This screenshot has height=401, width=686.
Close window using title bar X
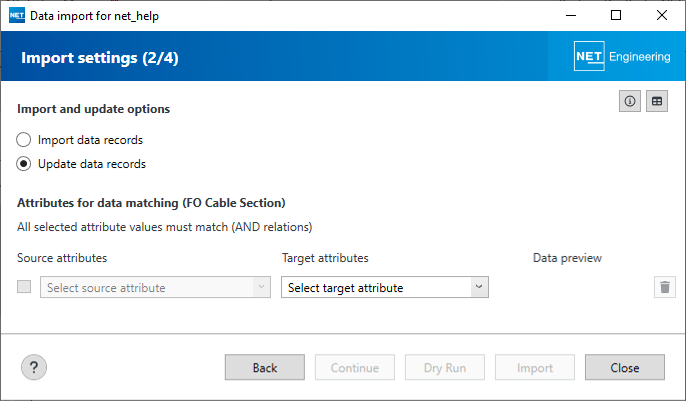(x=662, y=15)
